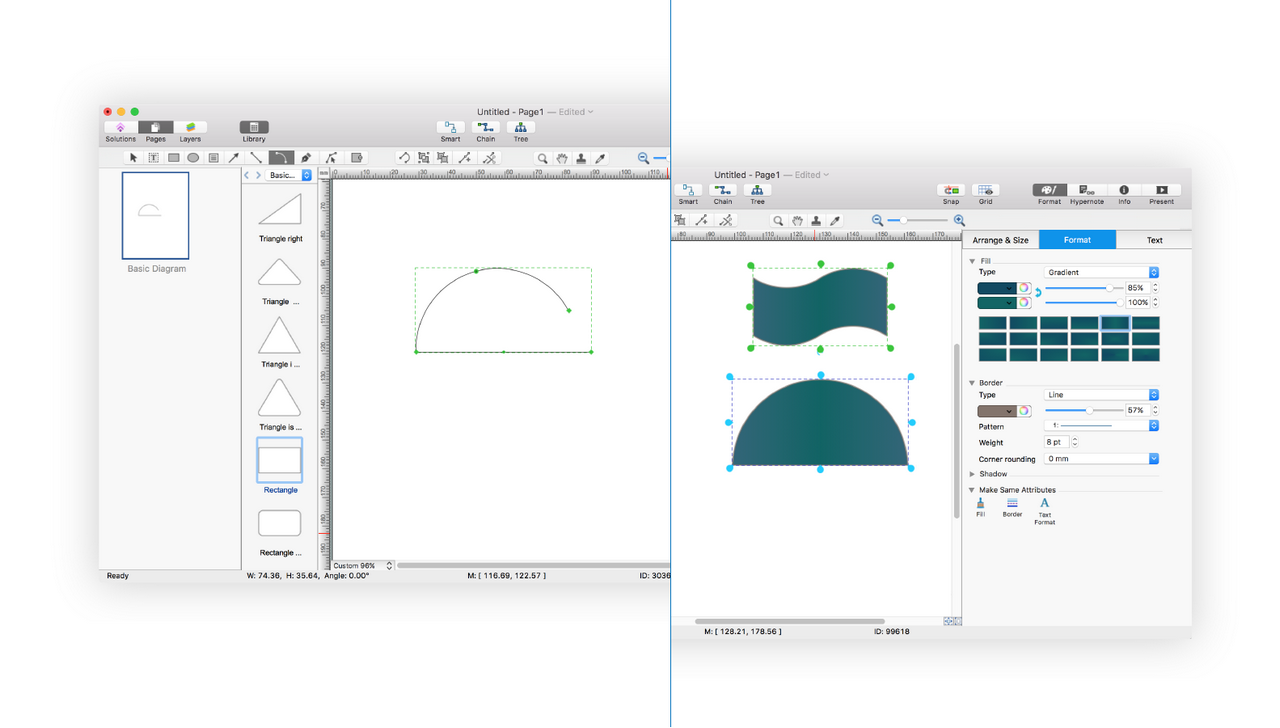The width and height of the screenshot is (1280, 728).
Task: Activate the Text box tool
Action: 153,158
